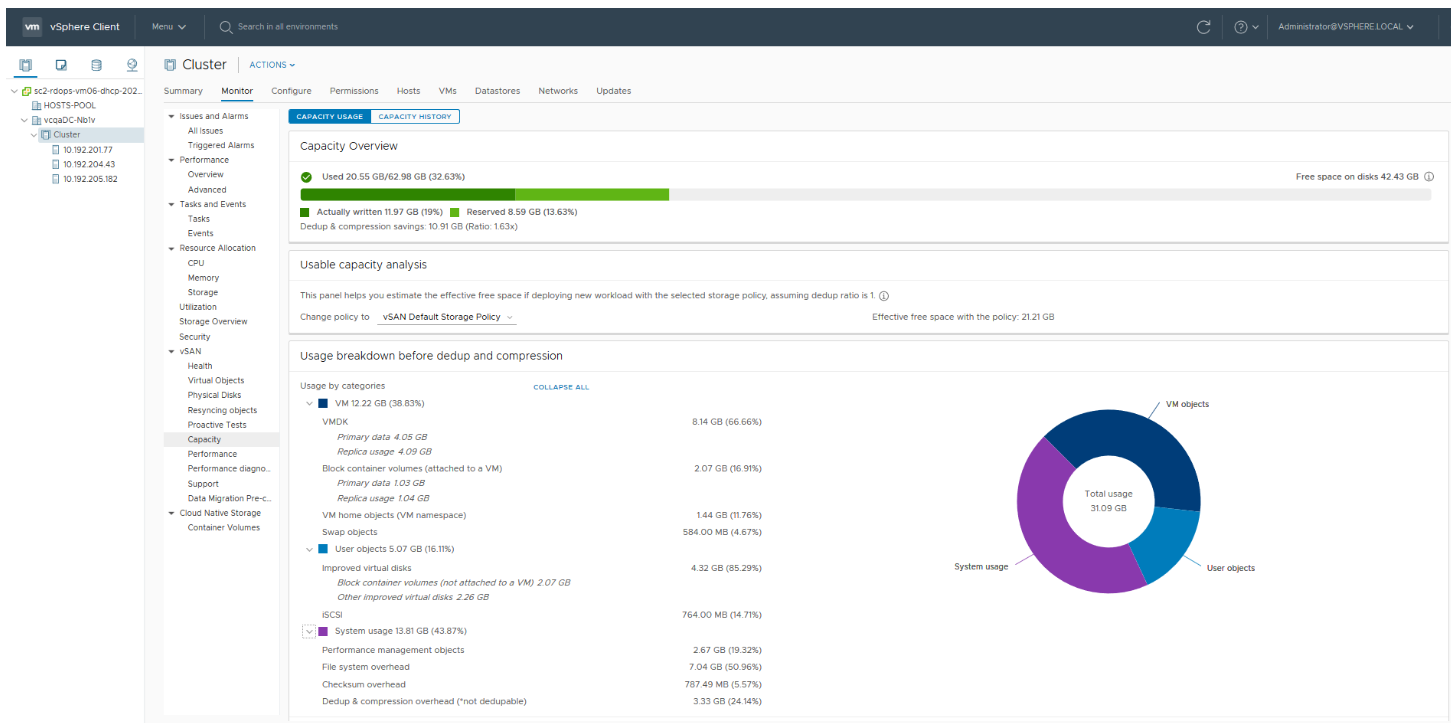Click navy VM category color swatch
This screenshot has height=723, width=1451.
point(323,403)
